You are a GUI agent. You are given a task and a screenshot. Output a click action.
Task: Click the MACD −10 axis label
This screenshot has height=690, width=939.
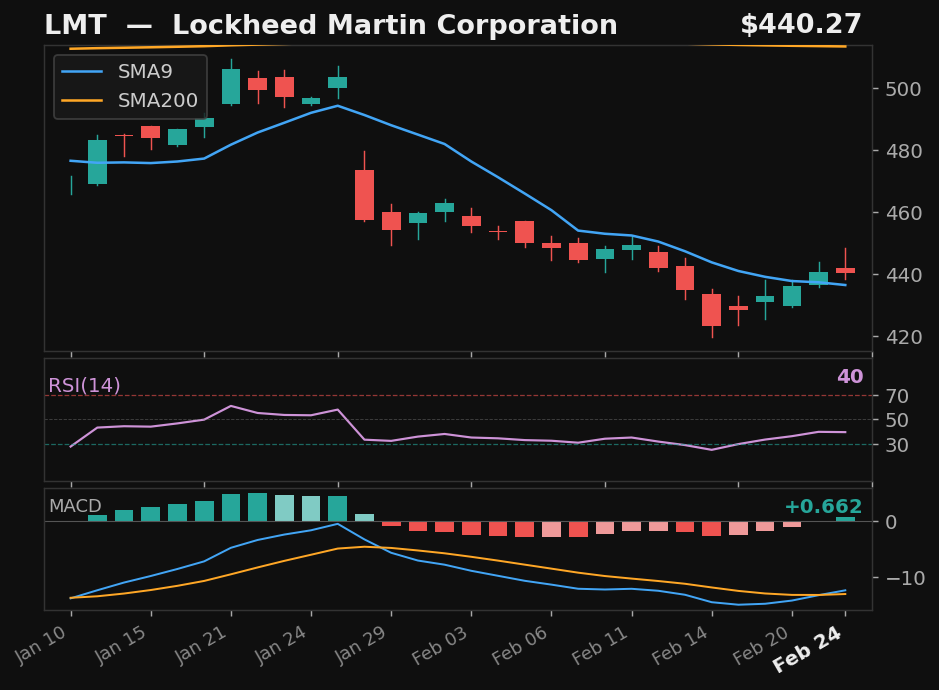pos(905,579)
